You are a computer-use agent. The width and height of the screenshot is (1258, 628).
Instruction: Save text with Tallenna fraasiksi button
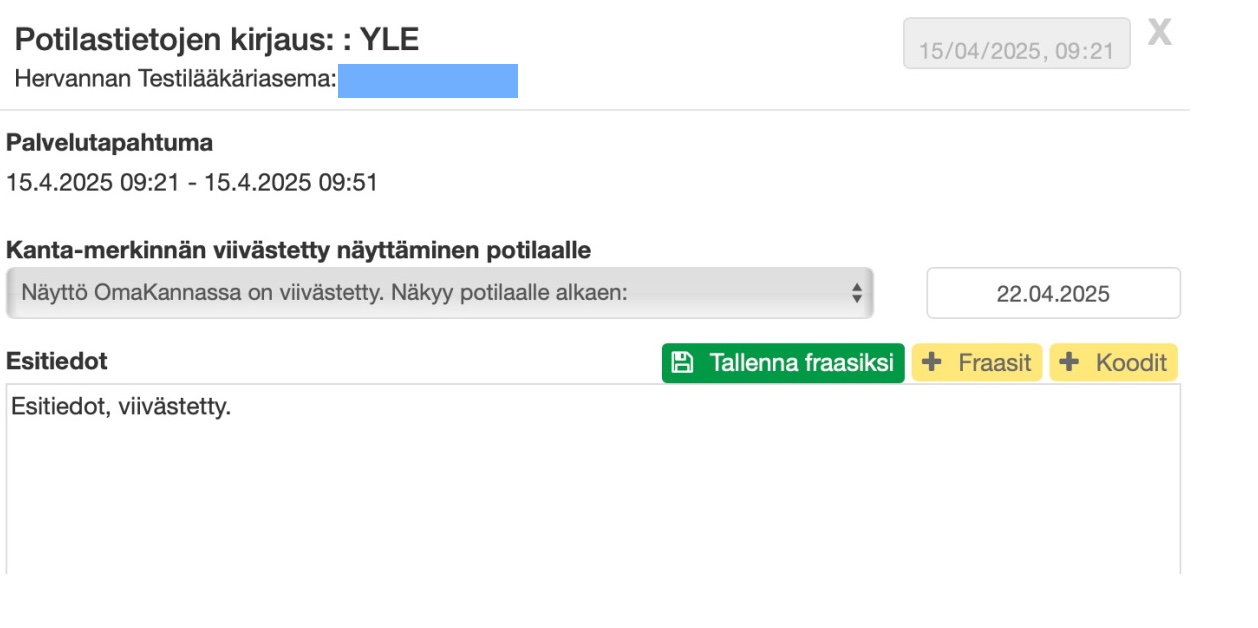click(783, 362)
